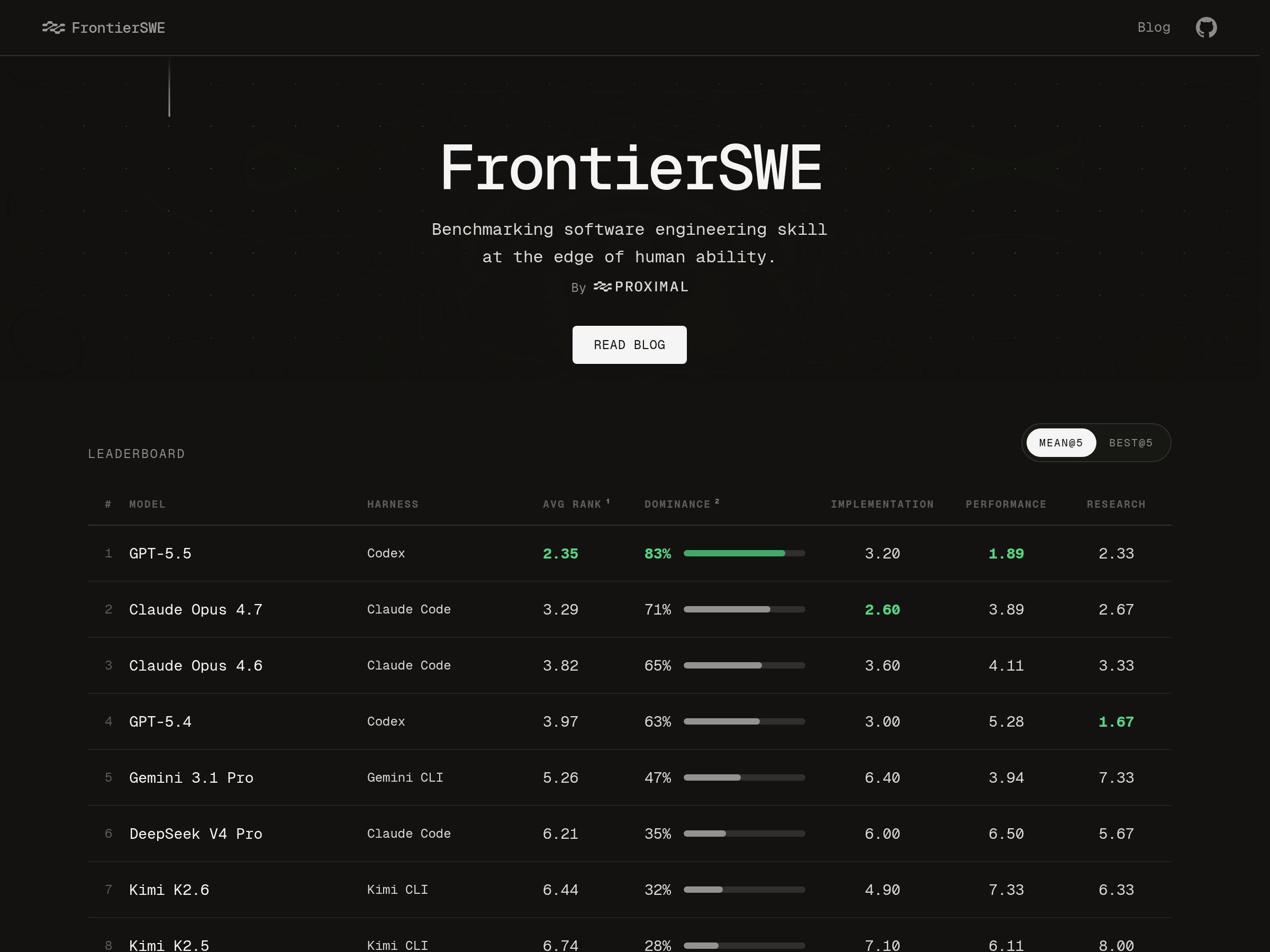Click the Gemini CLI harness cell
The image size is (1270, 952).
tap(405, 777)
